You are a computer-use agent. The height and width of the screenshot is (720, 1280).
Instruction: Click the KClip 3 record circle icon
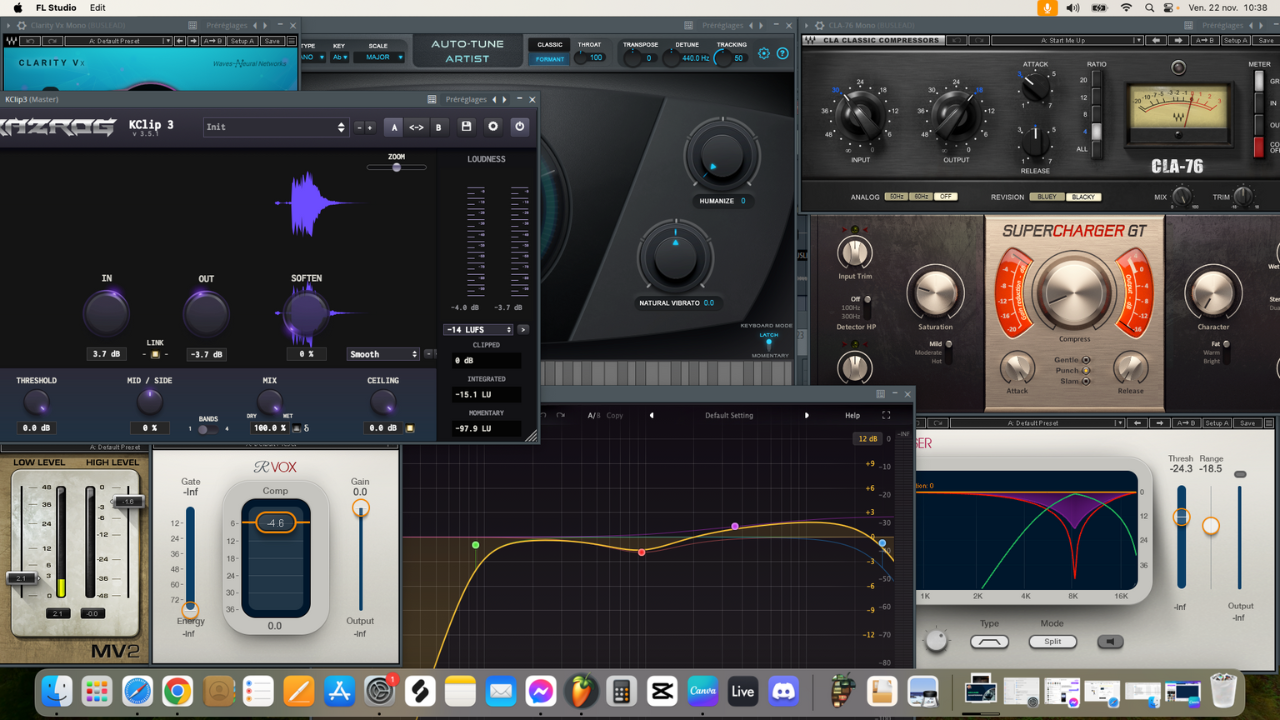click(x=493, y=127)
